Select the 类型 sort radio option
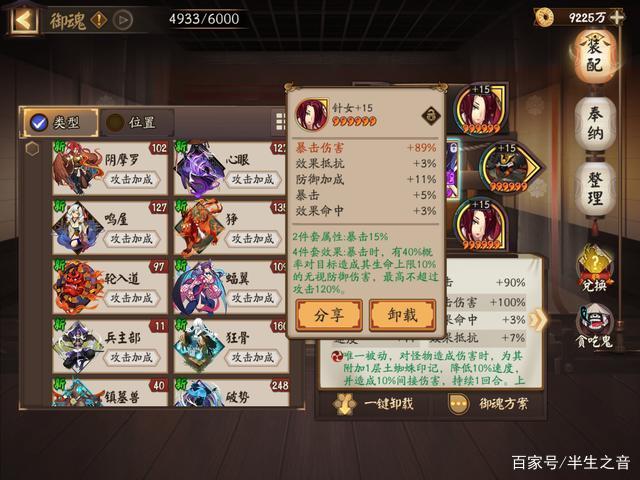The width and height of the screenshot is (640, 480). coord(60,122)
